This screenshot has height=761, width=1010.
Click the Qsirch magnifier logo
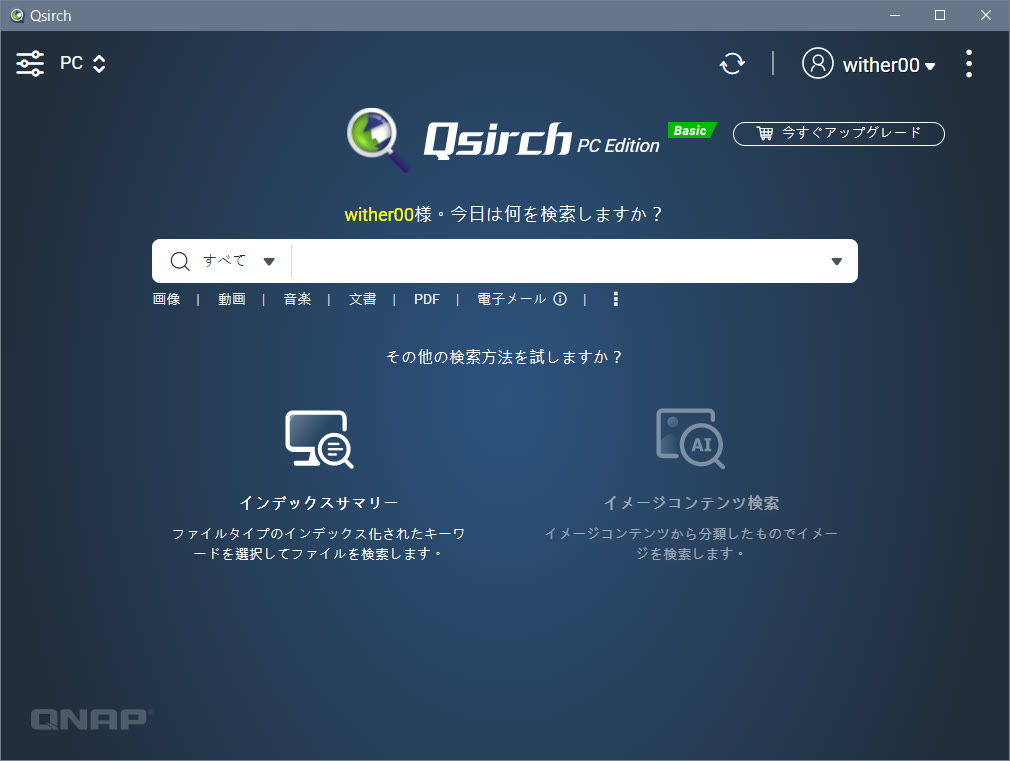coord(378,139)
